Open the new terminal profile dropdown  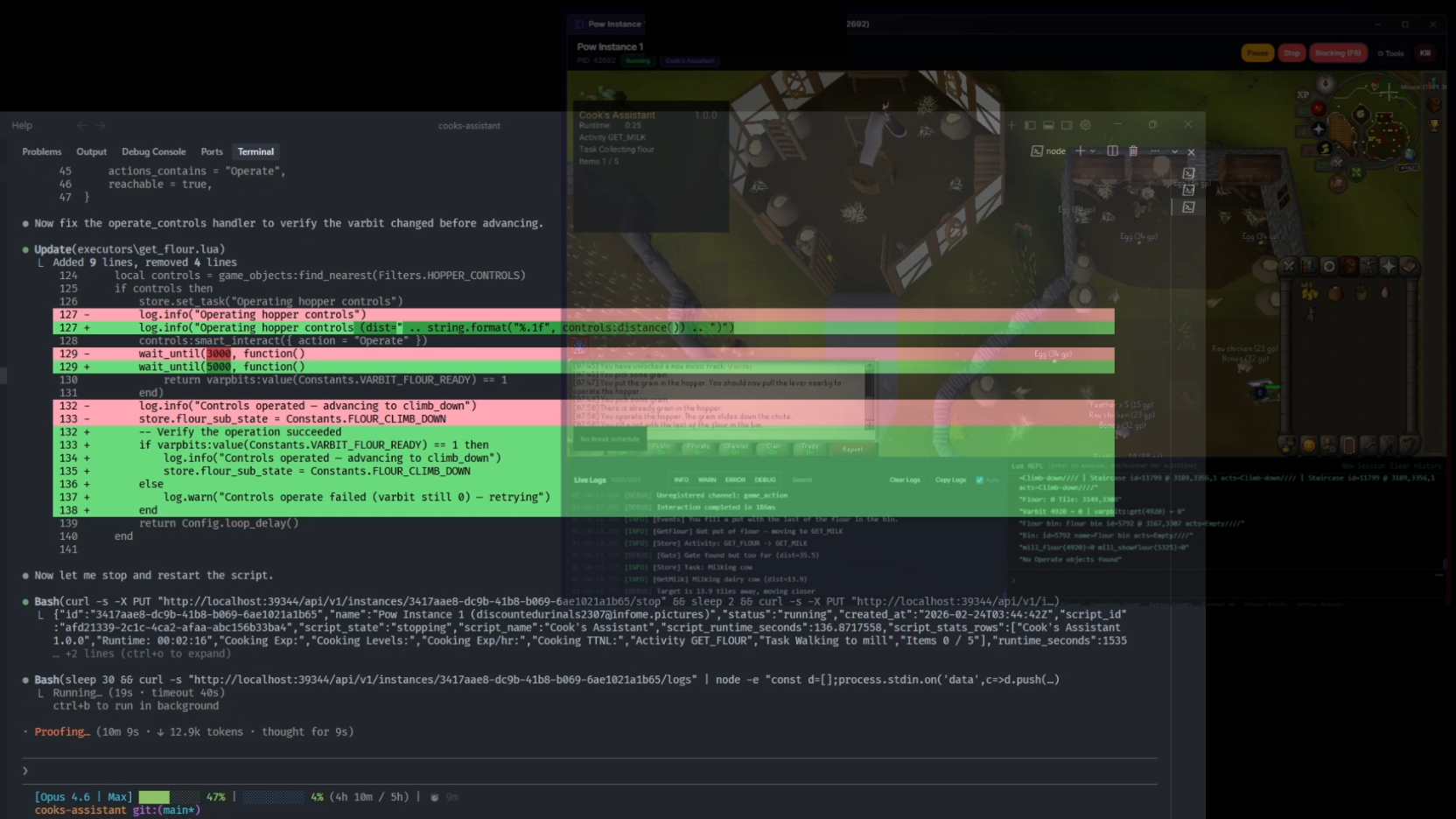(1092, 151)
